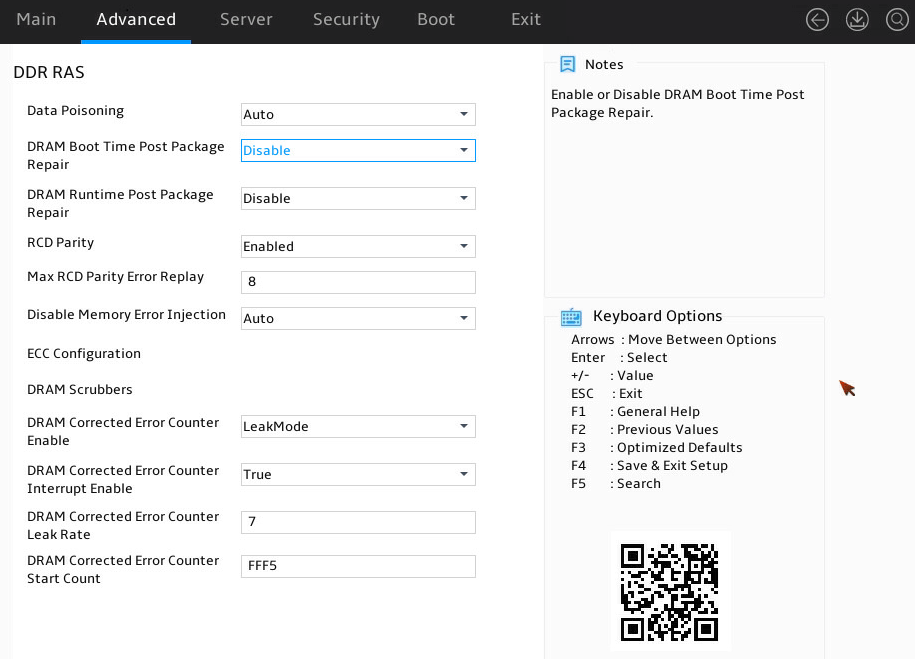The width and height of the screenshot is (915, 659).
Task: Click the '+/- : Value' line
Action: [612, 375]
